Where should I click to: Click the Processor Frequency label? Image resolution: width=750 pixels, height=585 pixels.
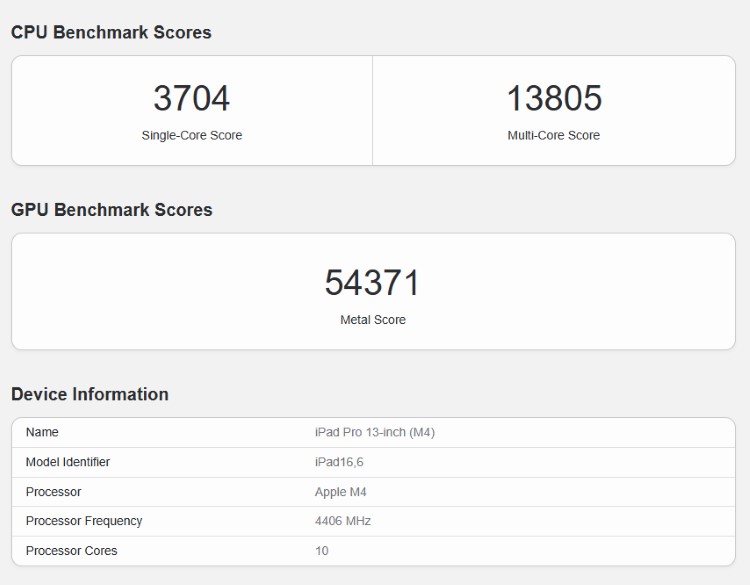pyautogui.click(x=84, y=521)
